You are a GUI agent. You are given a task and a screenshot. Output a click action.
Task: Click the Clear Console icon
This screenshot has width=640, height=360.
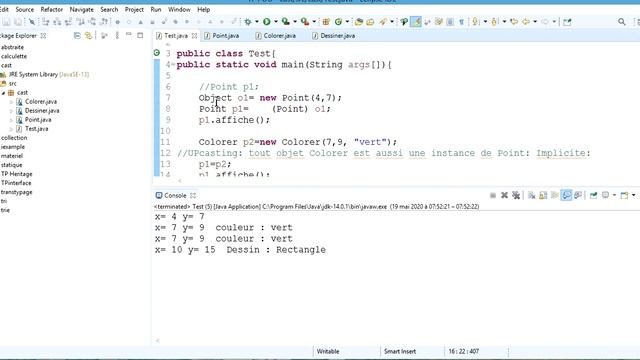(x=531, y=196)
